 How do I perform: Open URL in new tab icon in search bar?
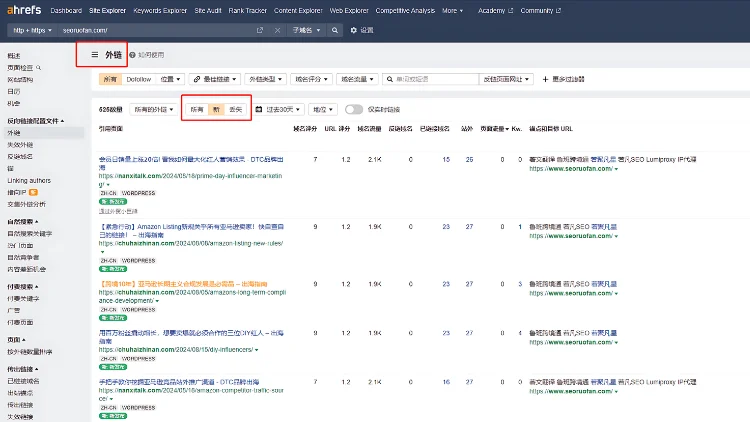click(x=260, y=30)
